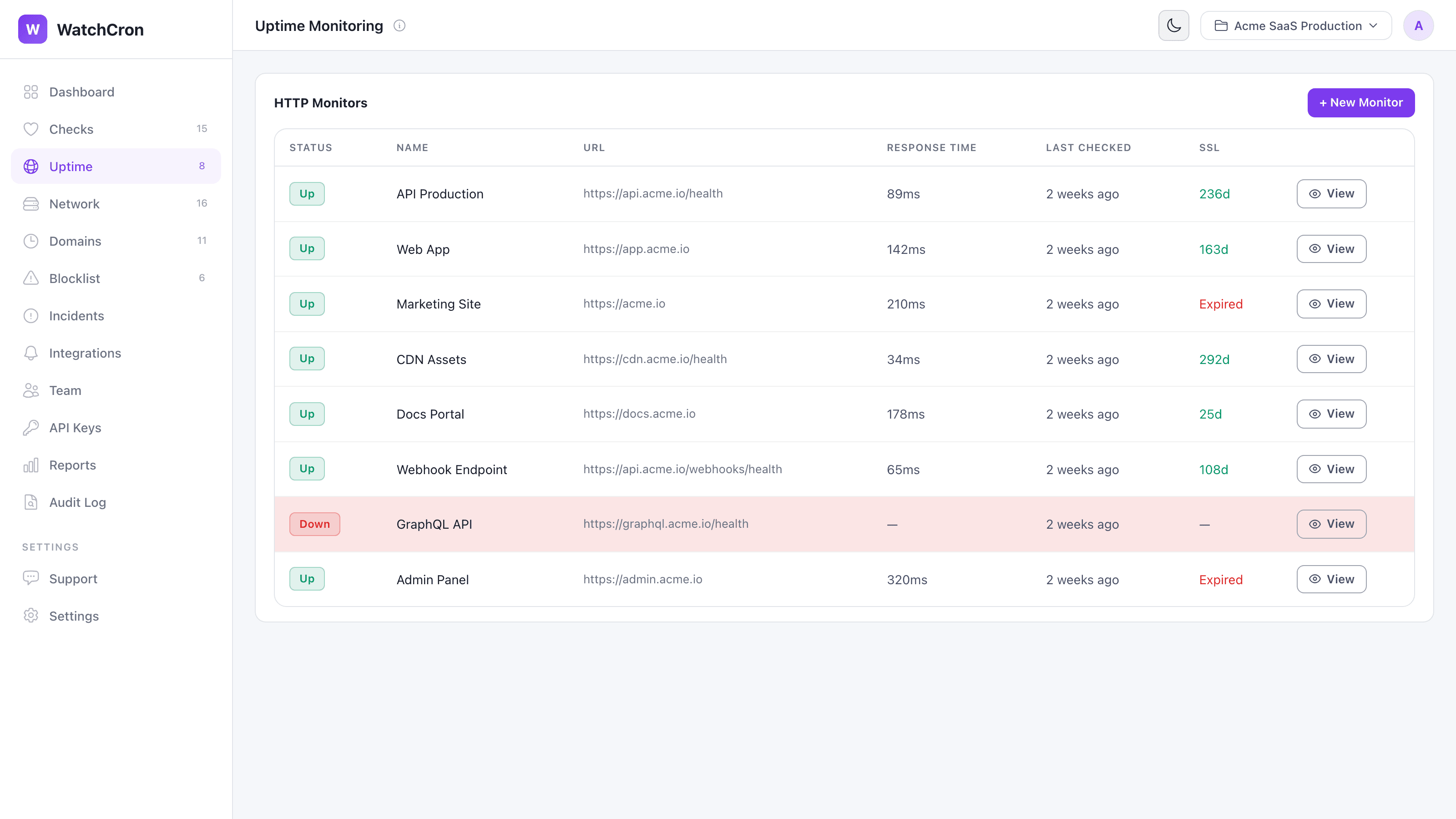
Task: Click the Up badge in API Production row
Action: point(307,194)
